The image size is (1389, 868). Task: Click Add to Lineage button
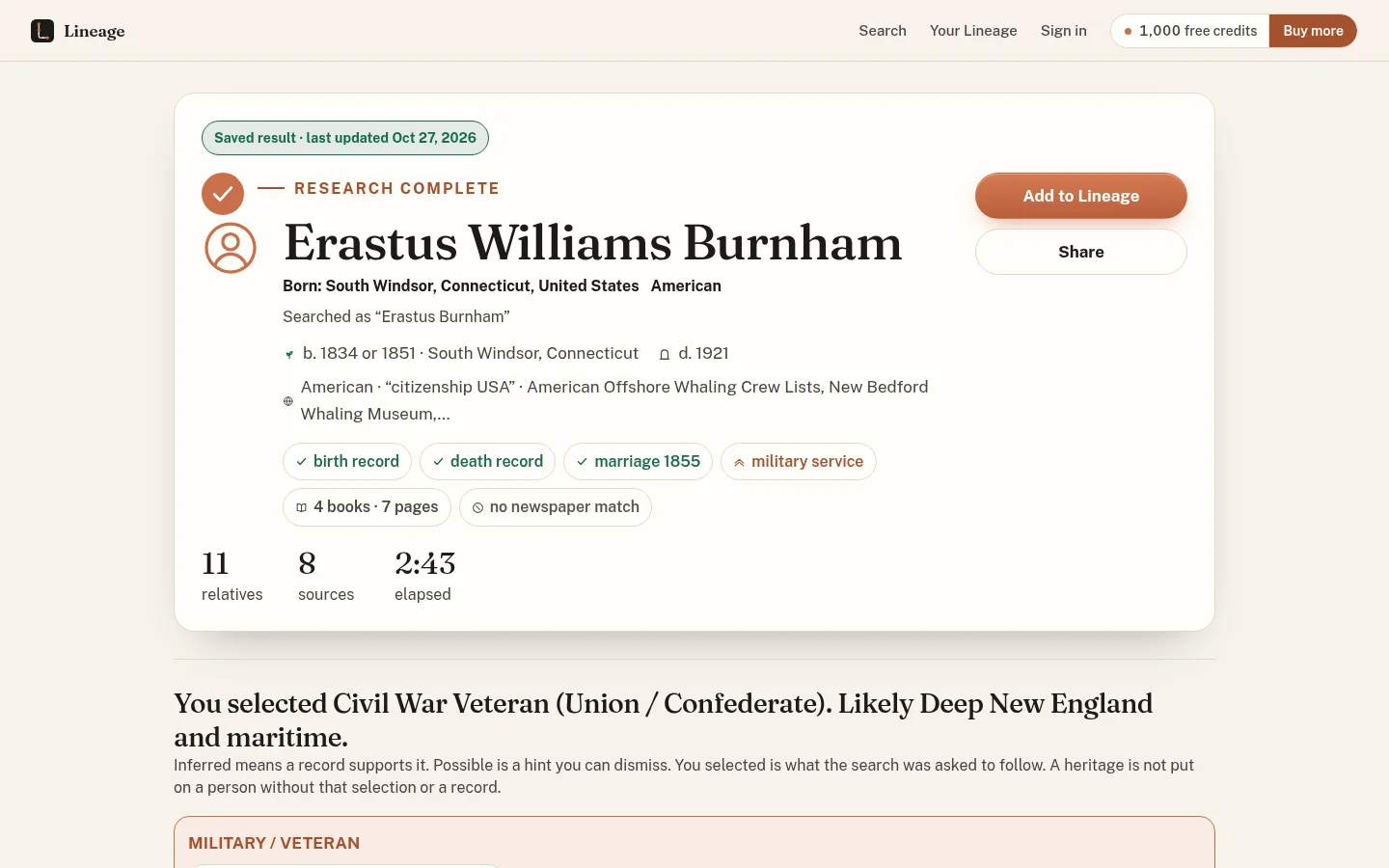click(1081, 196)
